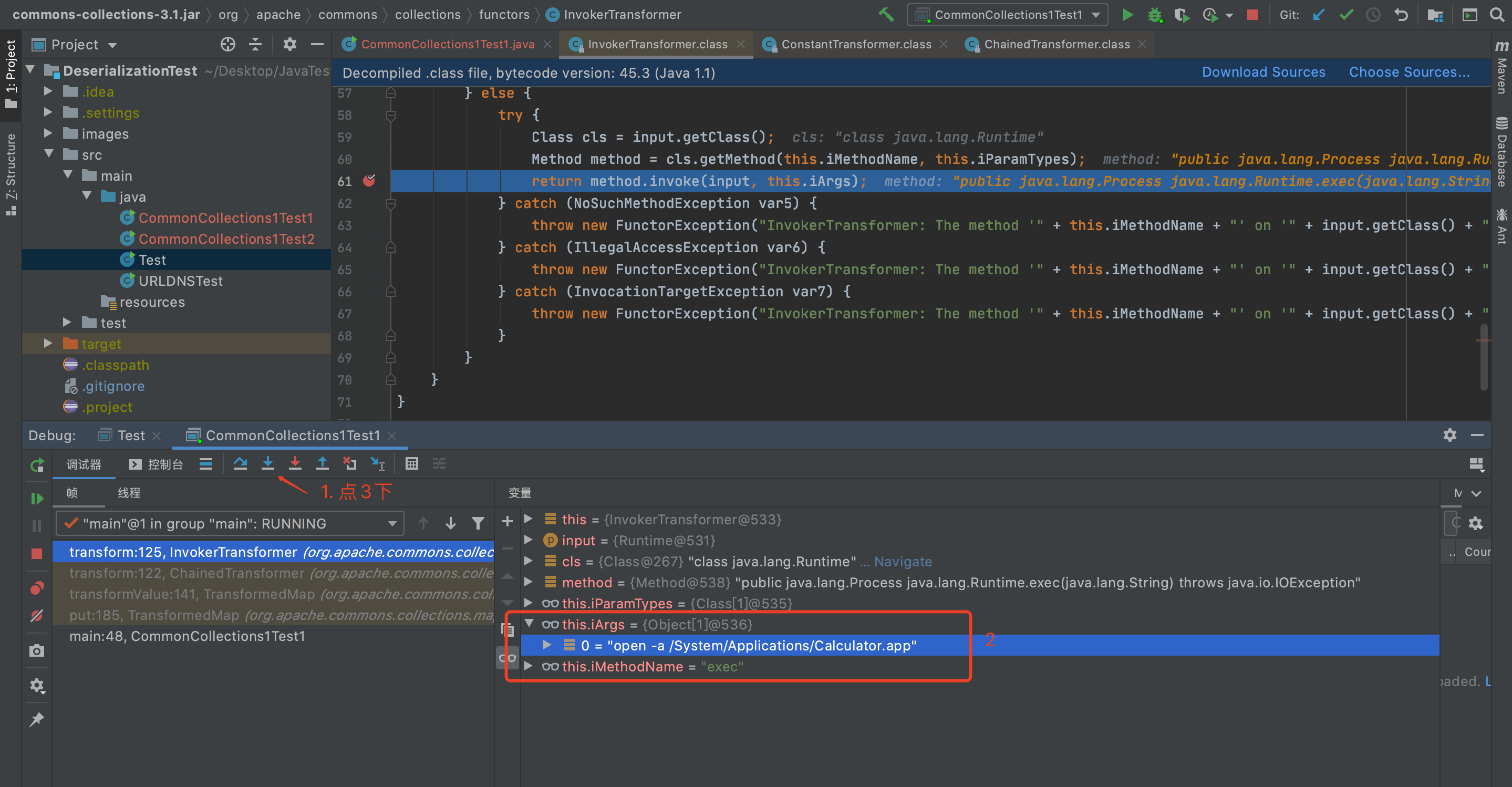1512x787 pixels.
Task: Resume program in debug sidebar
Action: [x=37, y=498]
